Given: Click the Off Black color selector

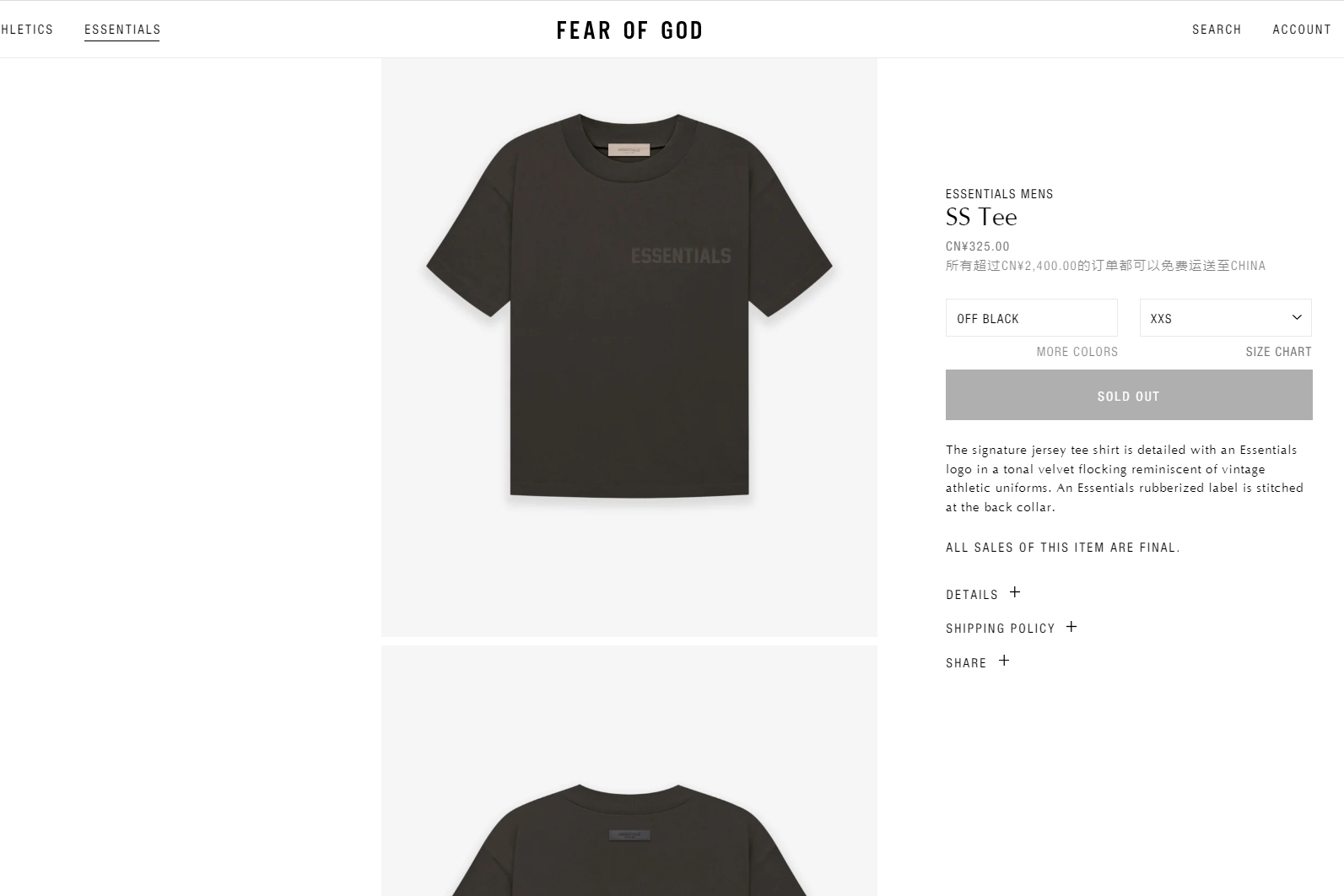Looking at the screenshot, I should [x=1031, y=317].
